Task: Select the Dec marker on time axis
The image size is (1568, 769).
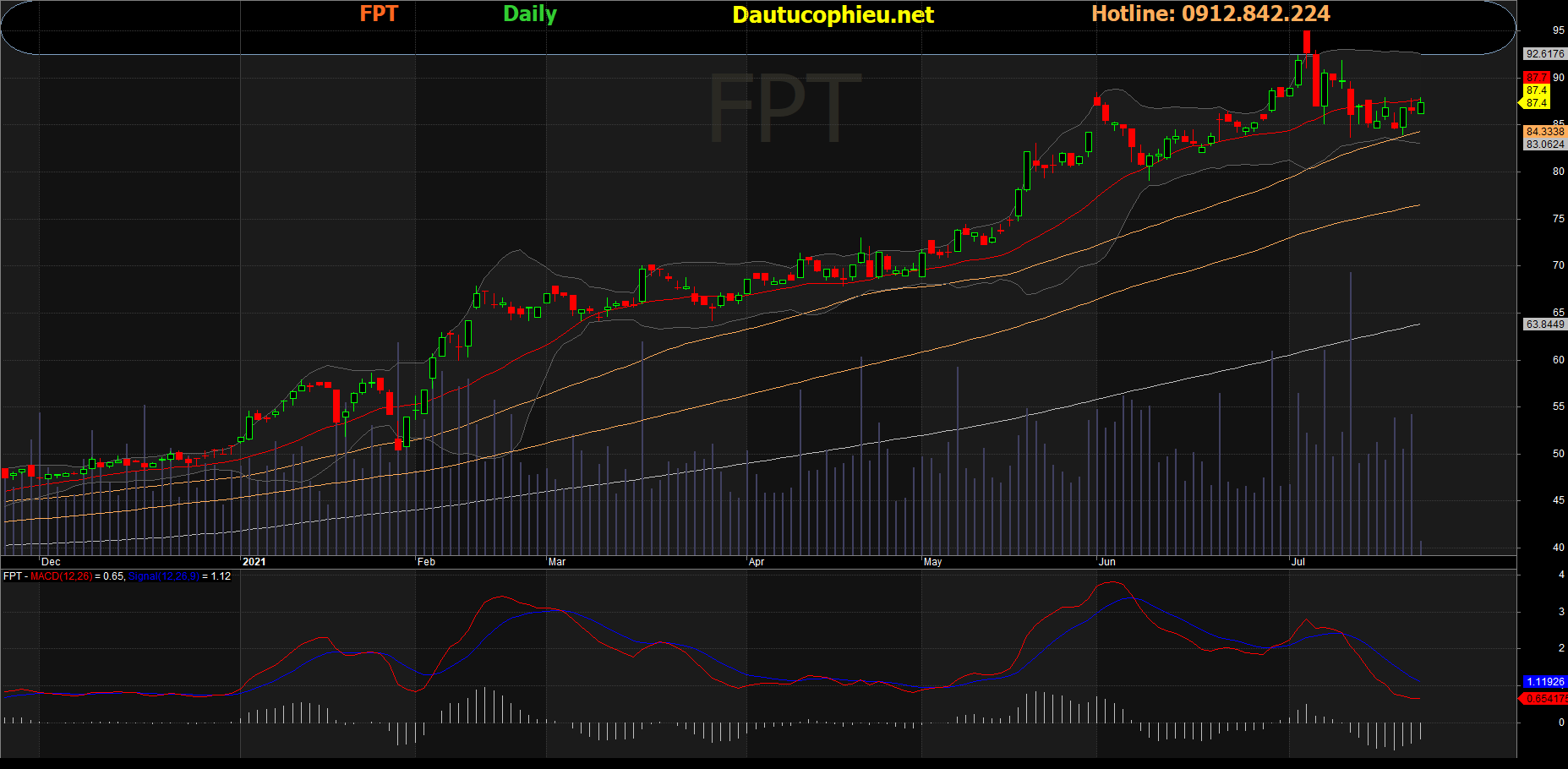Action: (x=51, y=562)
